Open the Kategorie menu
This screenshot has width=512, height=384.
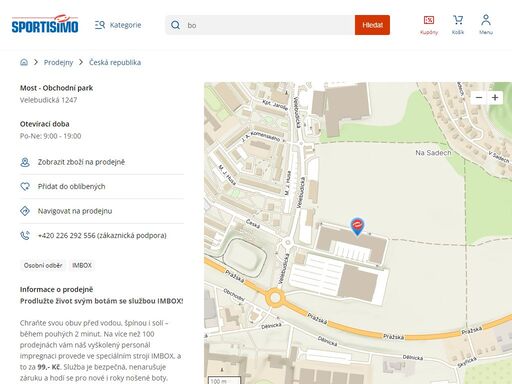118,25
